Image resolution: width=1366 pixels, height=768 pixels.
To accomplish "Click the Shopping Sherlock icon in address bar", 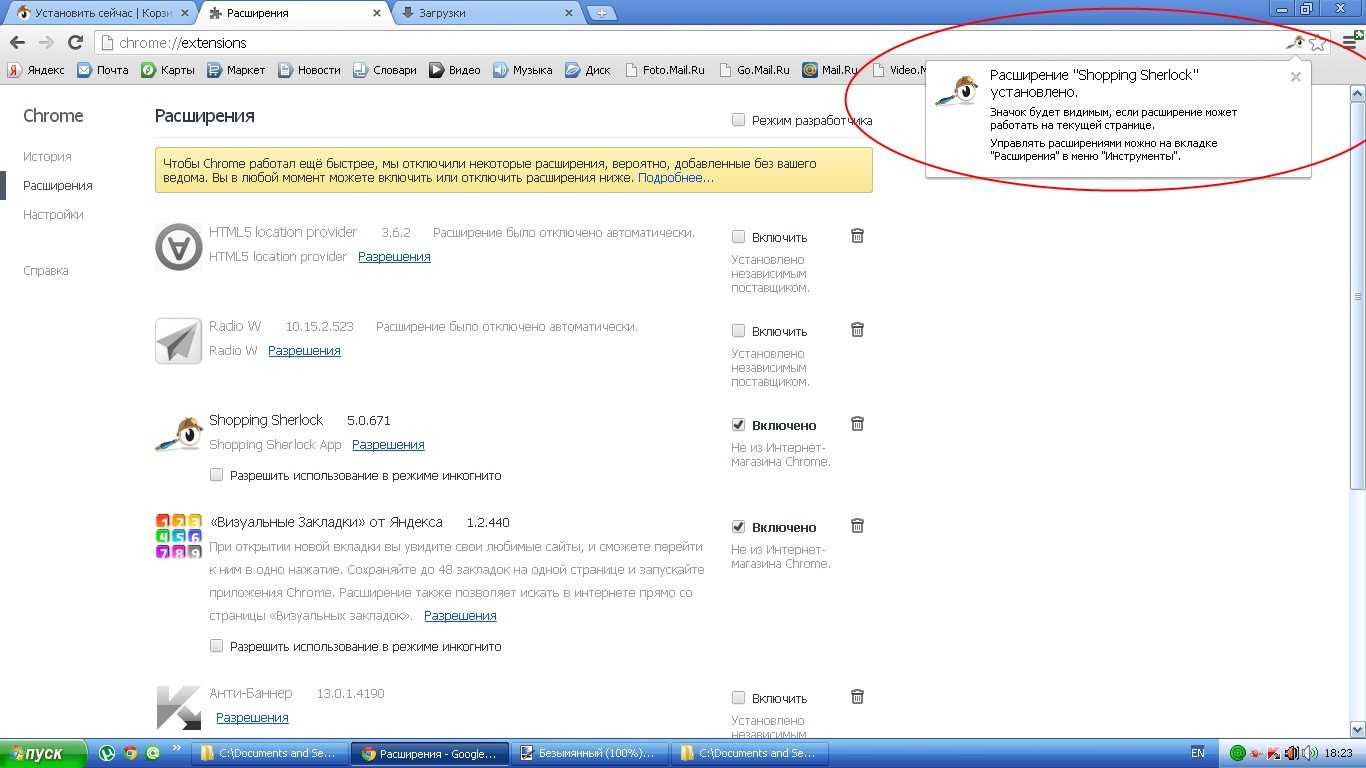I will pos(1295,43).
